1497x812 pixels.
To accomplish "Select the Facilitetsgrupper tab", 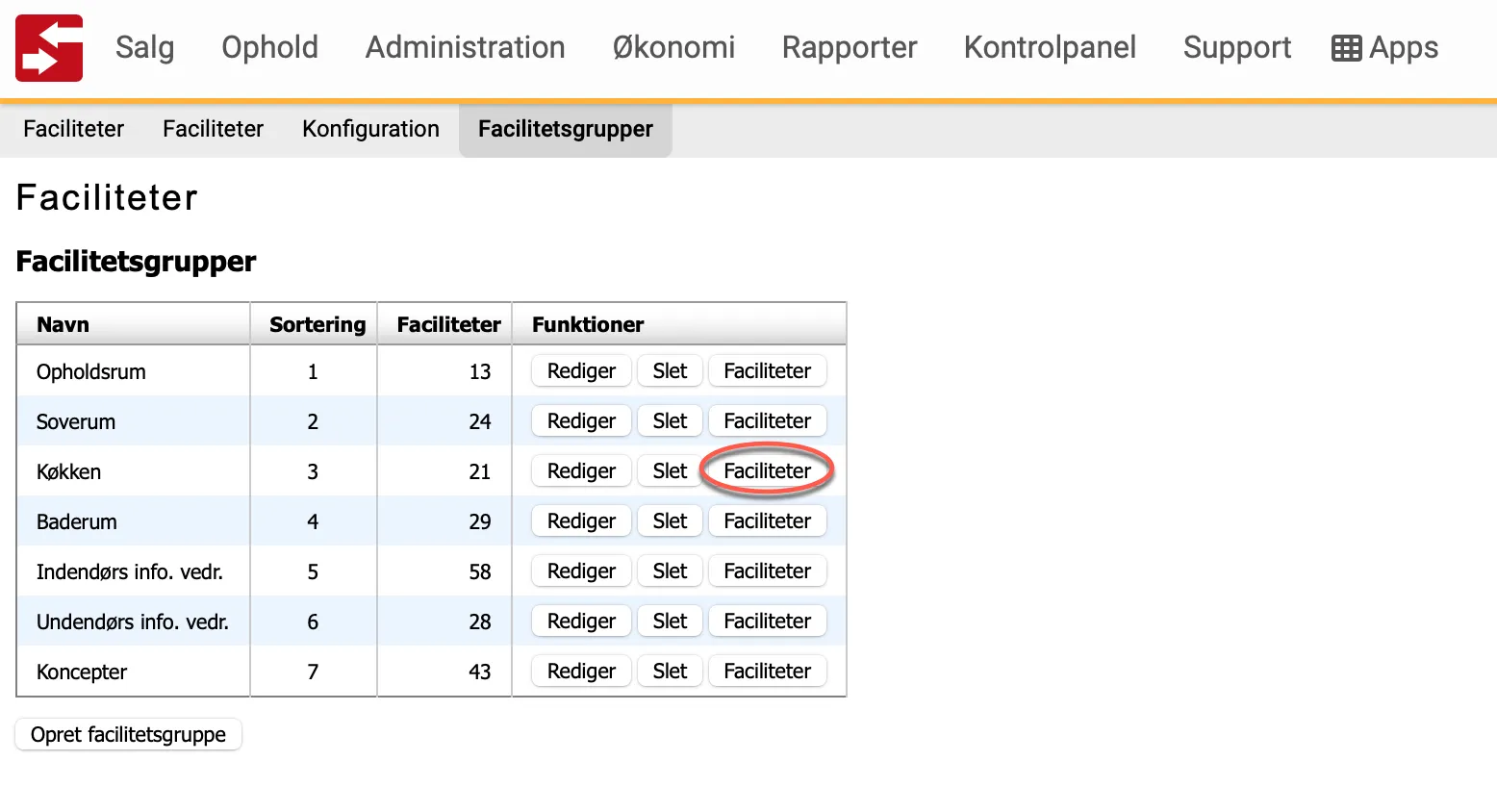I will click(x=565, y=128).
